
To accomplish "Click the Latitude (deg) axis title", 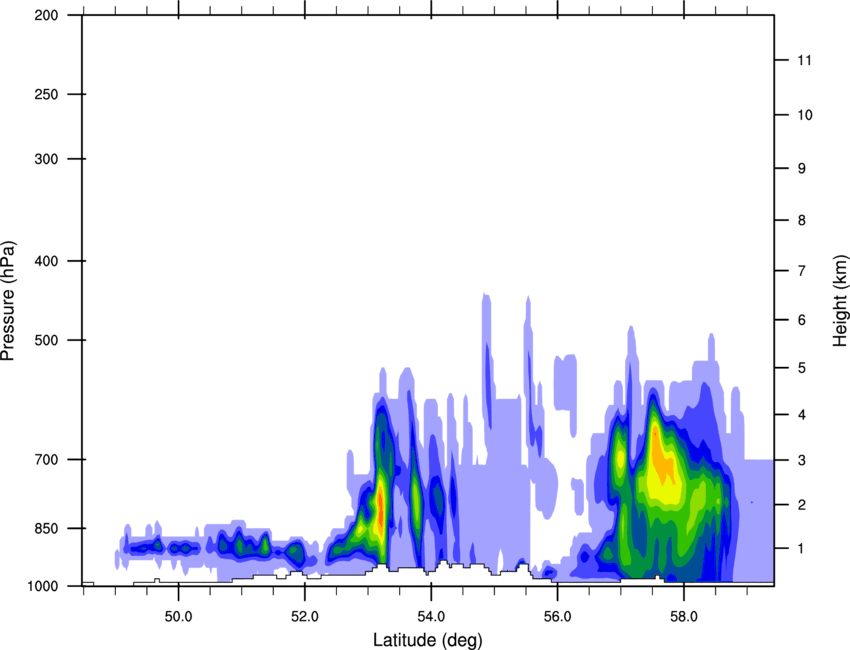I will 427,640.
